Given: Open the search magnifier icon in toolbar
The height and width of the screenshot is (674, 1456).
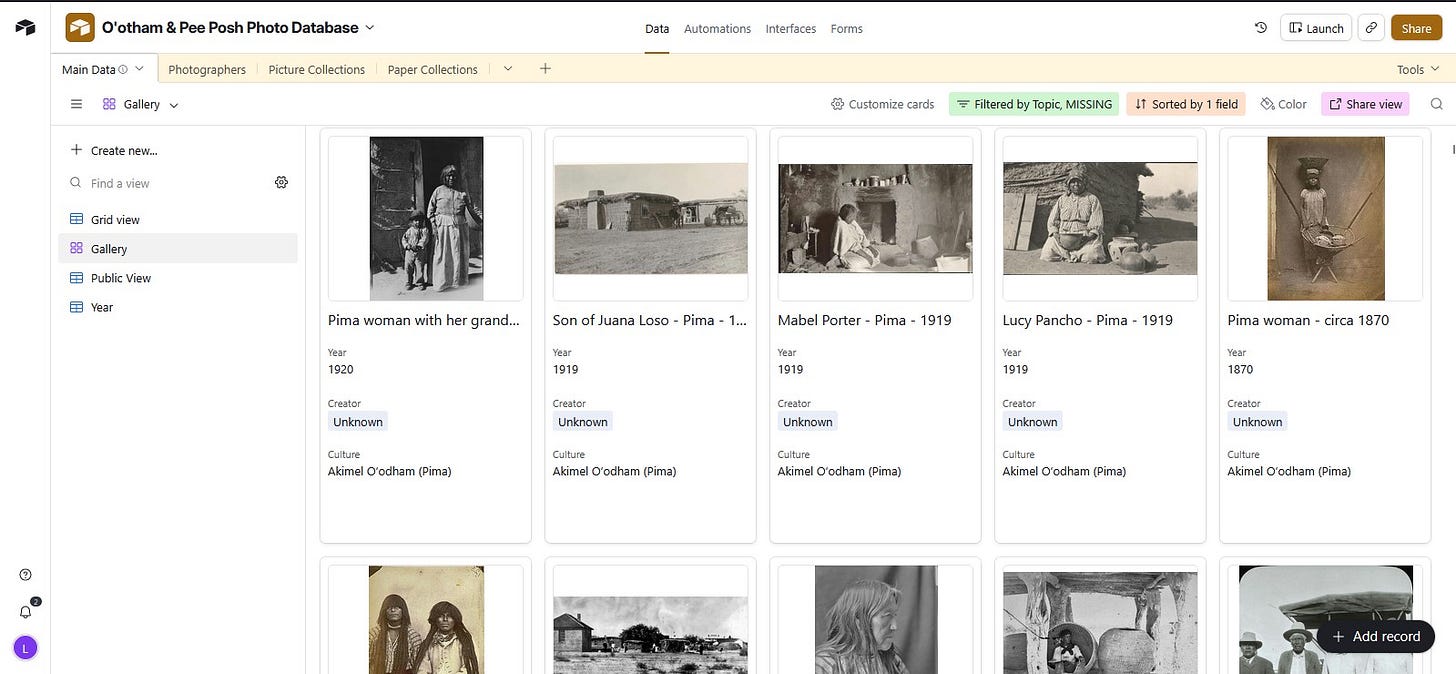Looking at the screenshot, I should point(1436,104).
